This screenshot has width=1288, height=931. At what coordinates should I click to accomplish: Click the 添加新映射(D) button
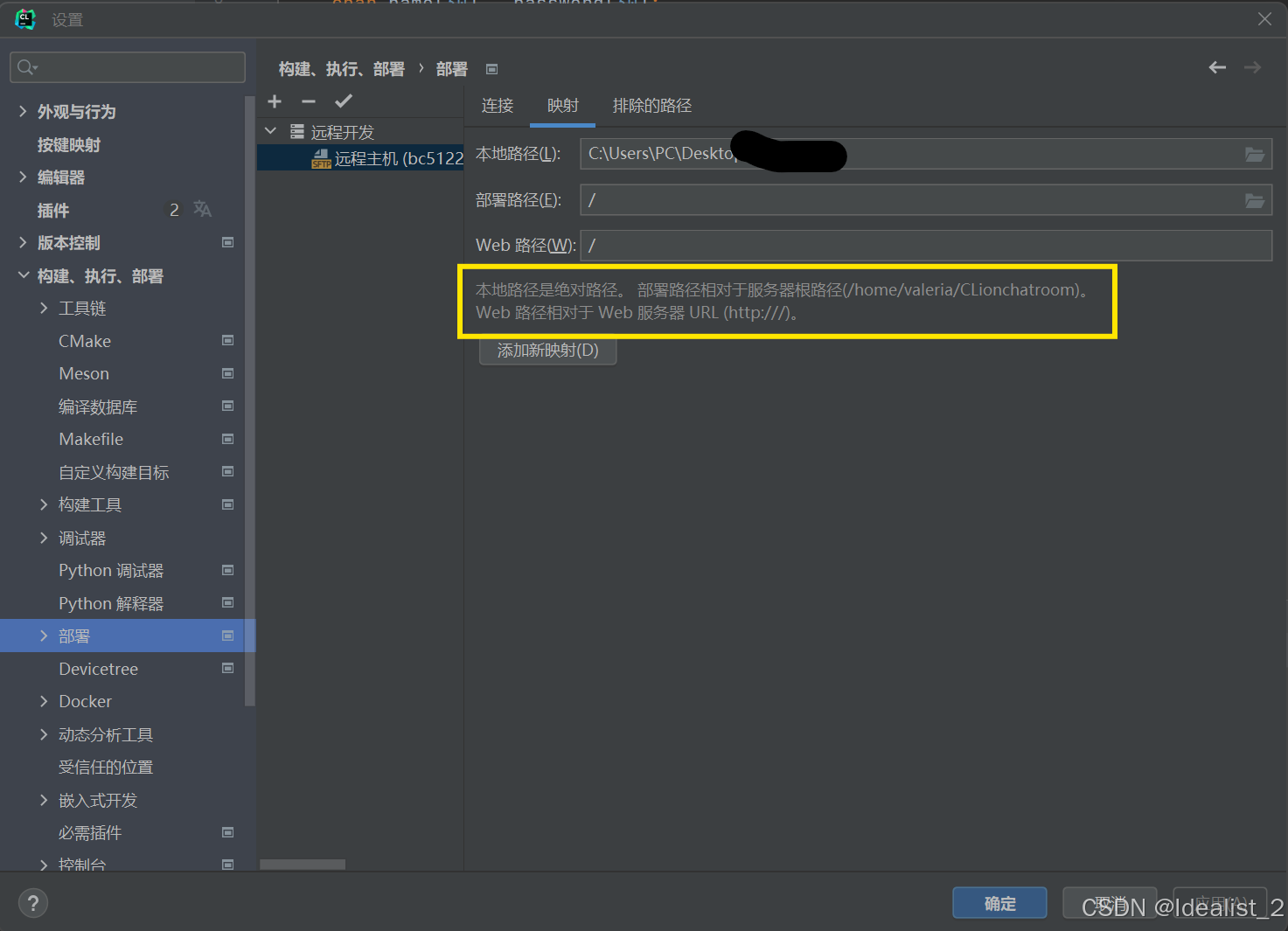click(x=548, y=351)
